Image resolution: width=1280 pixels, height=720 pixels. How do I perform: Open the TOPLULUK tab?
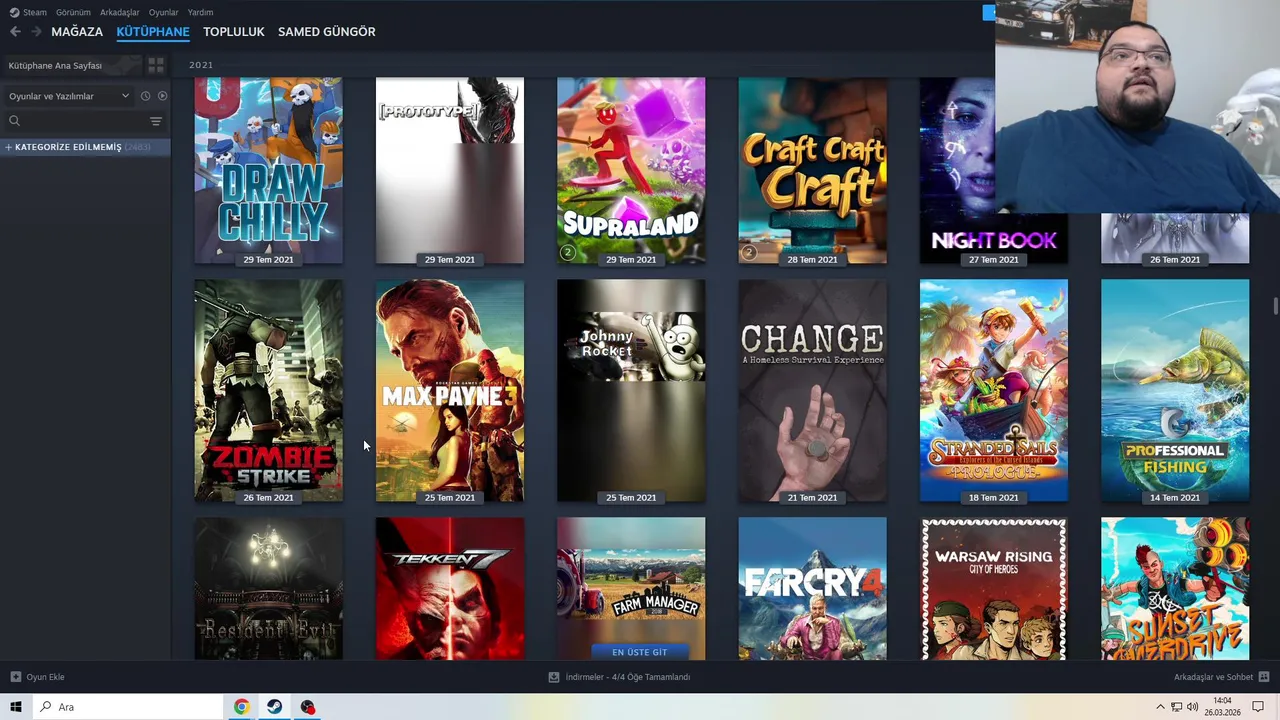pyautogui.click(x=233, y=32)
